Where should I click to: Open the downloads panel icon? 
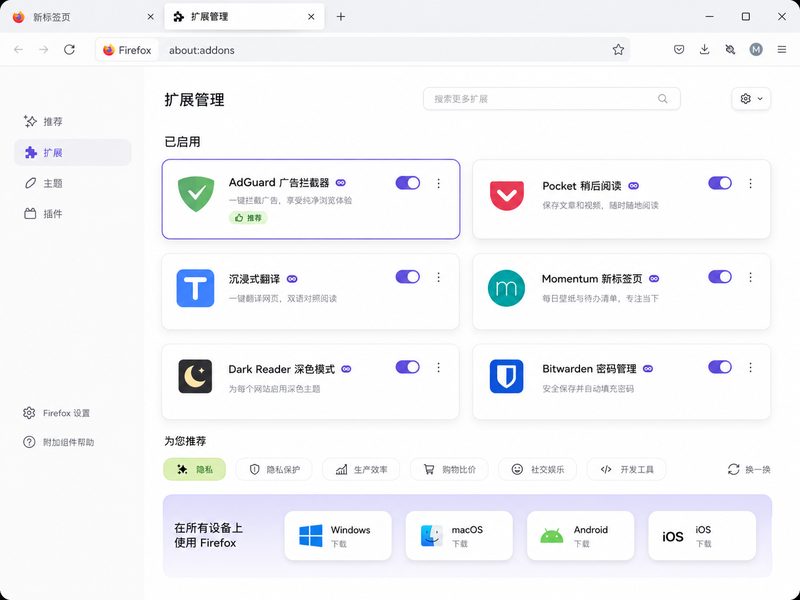coord(705,49)
